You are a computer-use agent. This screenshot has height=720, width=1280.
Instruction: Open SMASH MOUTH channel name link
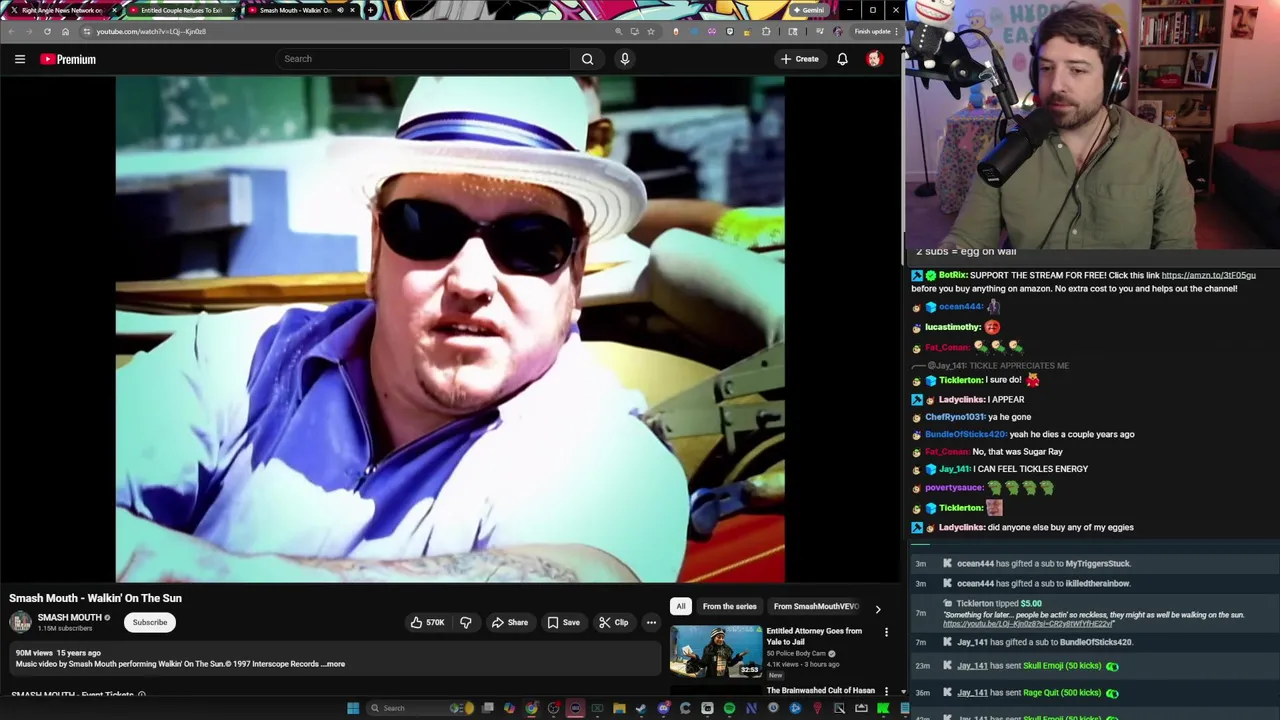(70, 618)
